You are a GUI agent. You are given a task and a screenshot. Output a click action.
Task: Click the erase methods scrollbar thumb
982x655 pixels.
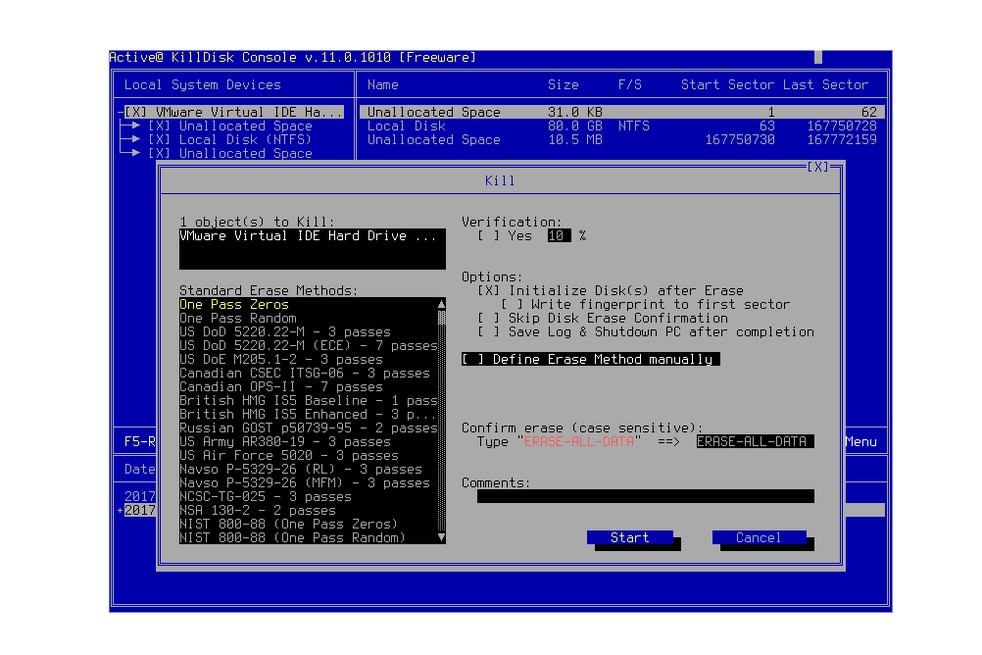[x=442, y=318]
